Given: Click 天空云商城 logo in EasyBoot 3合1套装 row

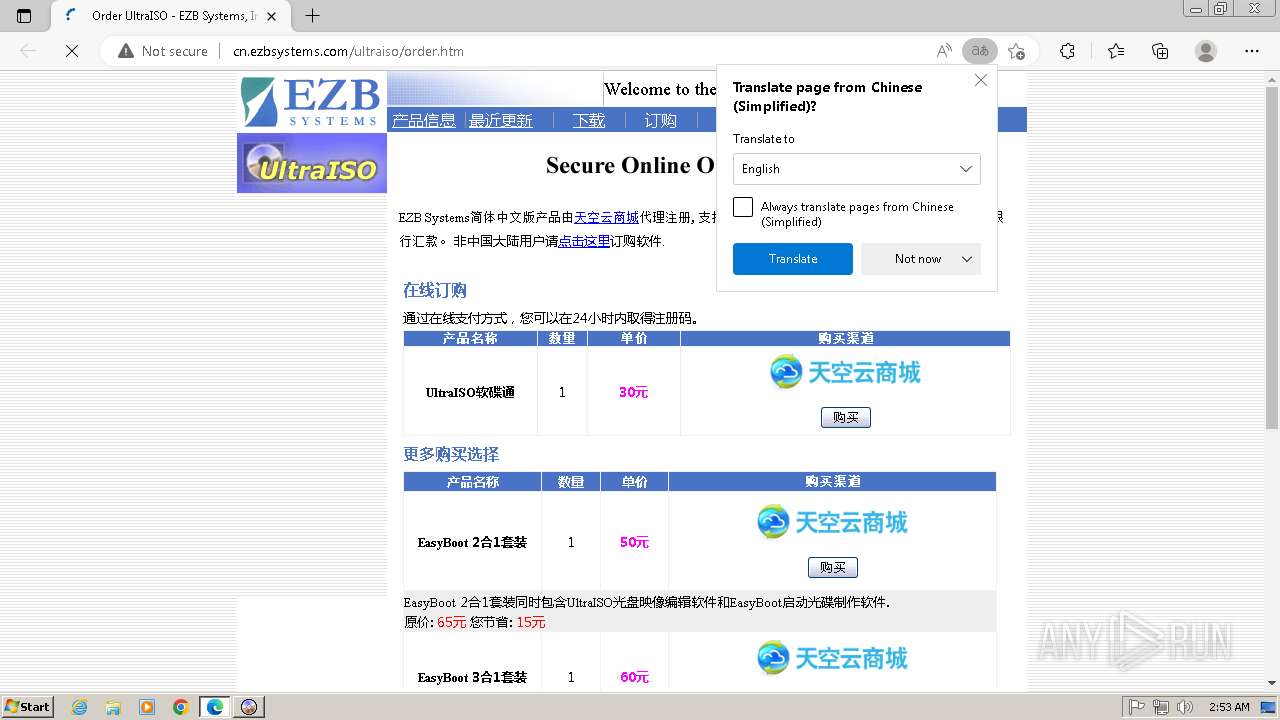Looking at the screenshot, I should 832,658.
